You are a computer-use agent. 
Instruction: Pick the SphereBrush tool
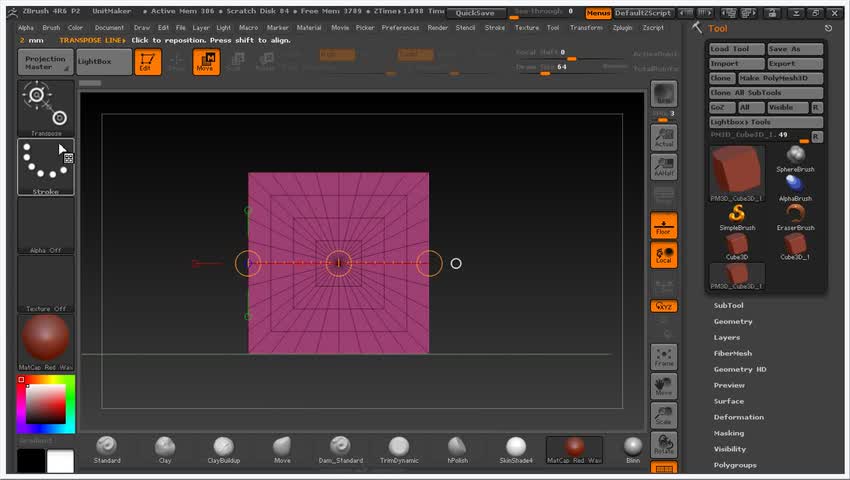(x=795, y=158)
